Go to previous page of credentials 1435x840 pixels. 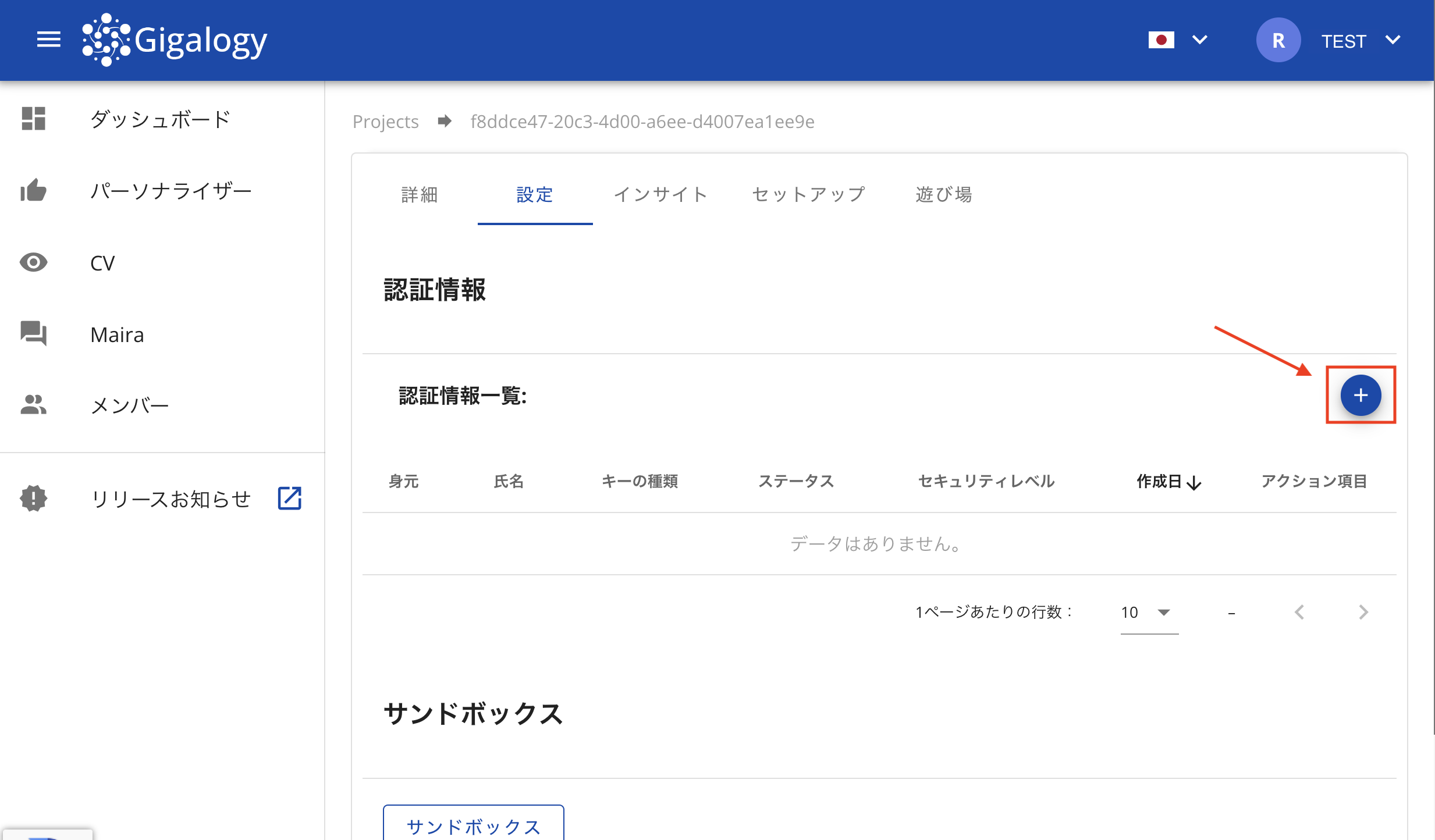[1299, 612]
